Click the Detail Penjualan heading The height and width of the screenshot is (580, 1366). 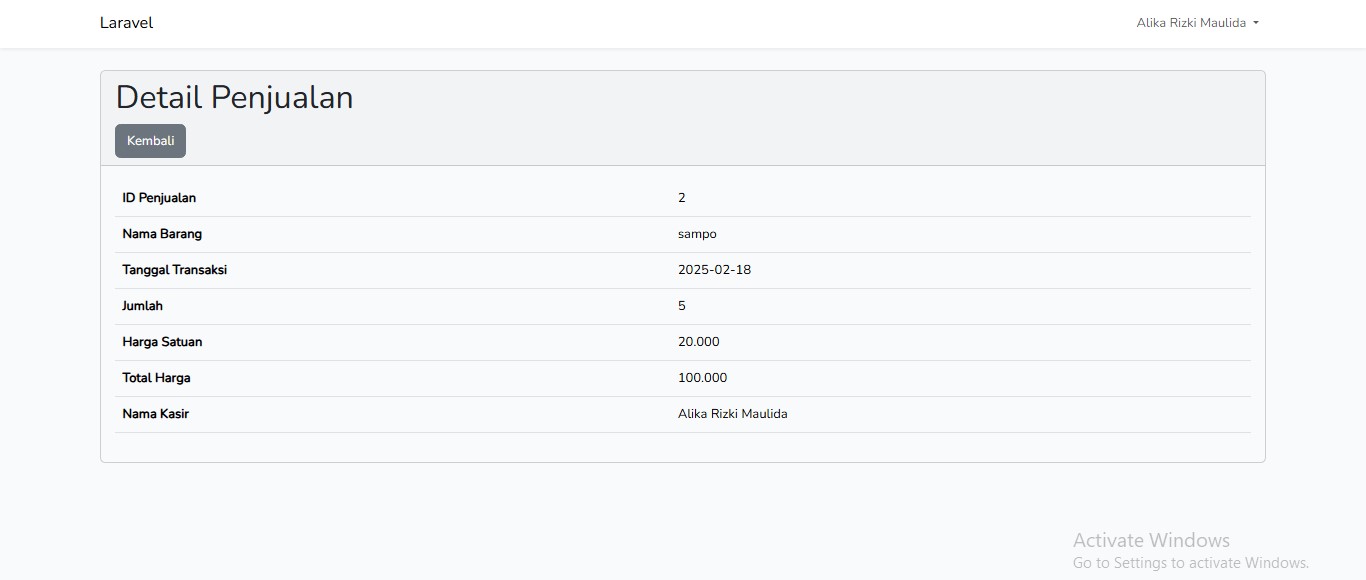click(234, 97)
